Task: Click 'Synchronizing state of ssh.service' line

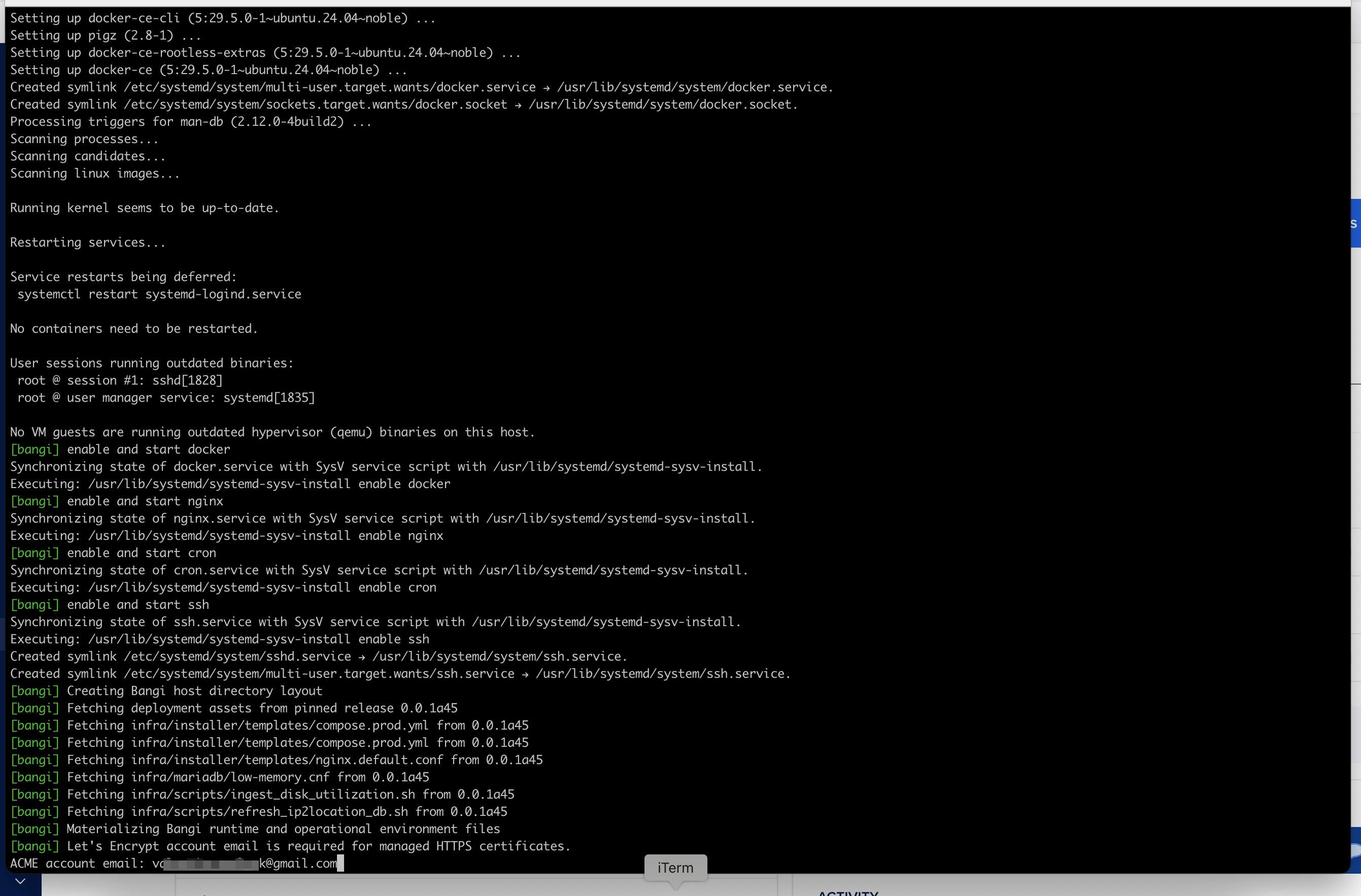Action: pyautogui.click(x=375, y=622)
